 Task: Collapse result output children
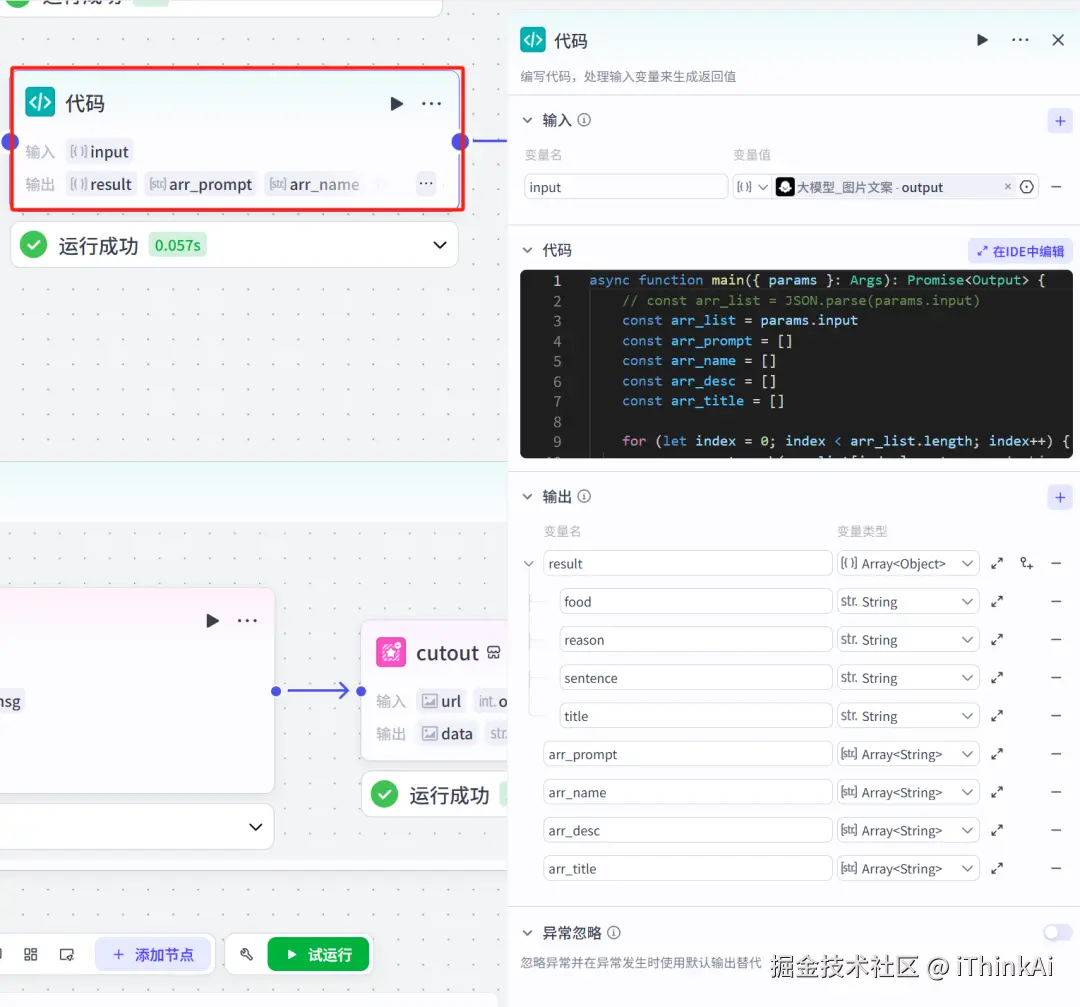pos(529,563)
